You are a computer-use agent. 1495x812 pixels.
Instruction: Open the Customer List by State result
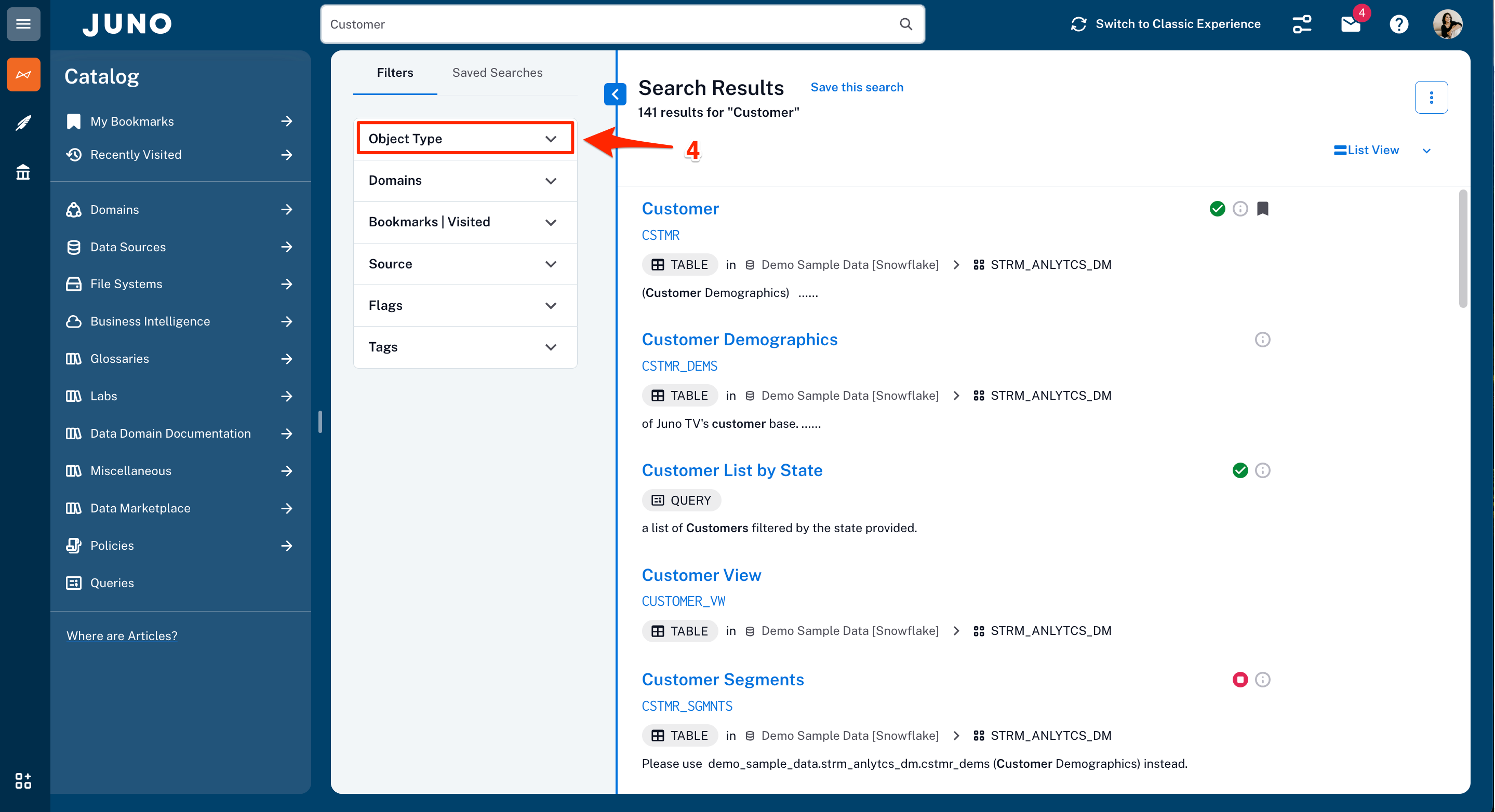732,470
